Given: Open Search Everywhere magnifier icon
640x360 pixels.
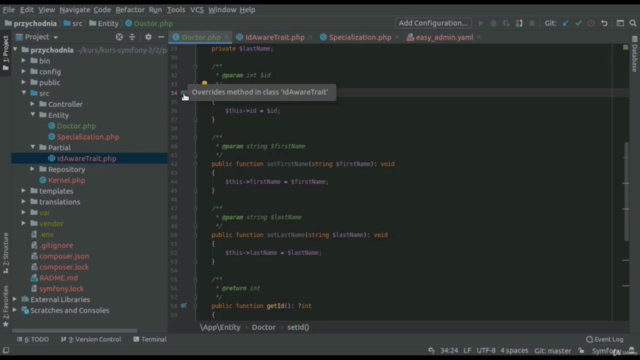Looking at the screenshot, I should point(633,23).
